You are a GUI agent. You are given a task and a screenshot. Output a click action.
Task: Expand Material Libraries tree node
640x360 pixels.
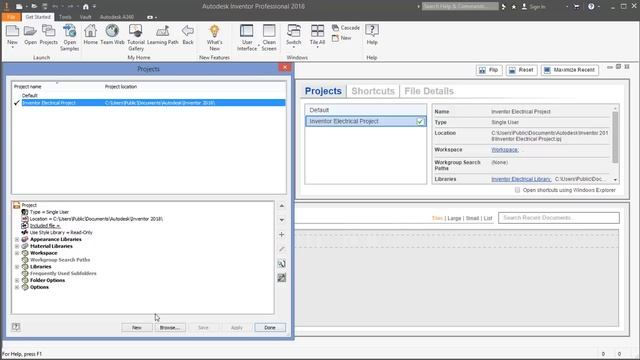pyautogui.click(x=17, y=247)
